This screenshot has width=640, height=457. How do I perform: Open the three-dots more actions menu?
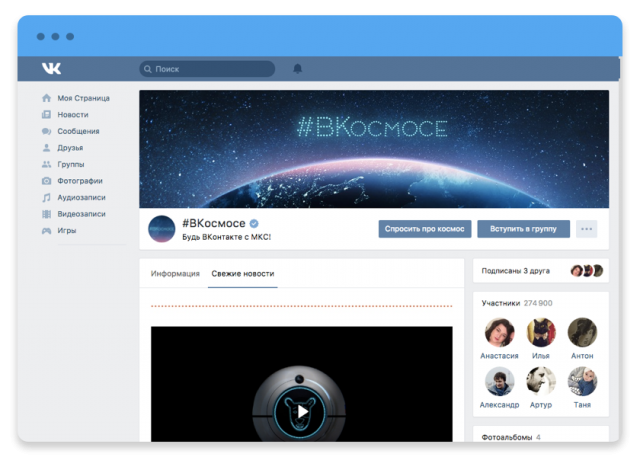pos(587,229)
